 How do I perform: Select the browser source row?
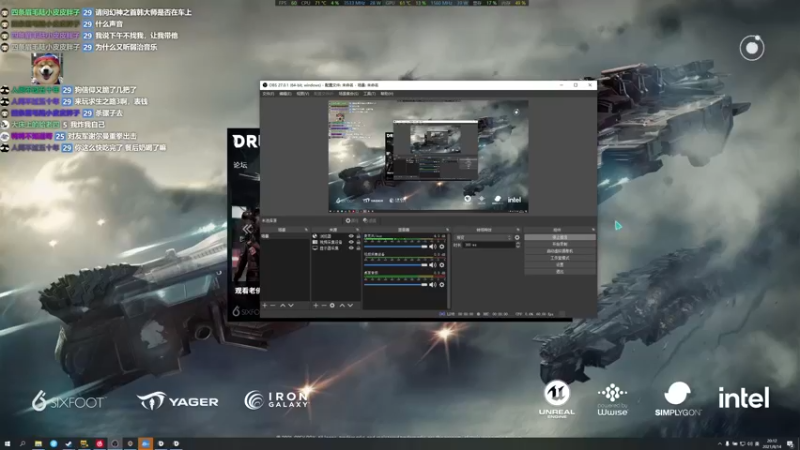pos(336,236)
